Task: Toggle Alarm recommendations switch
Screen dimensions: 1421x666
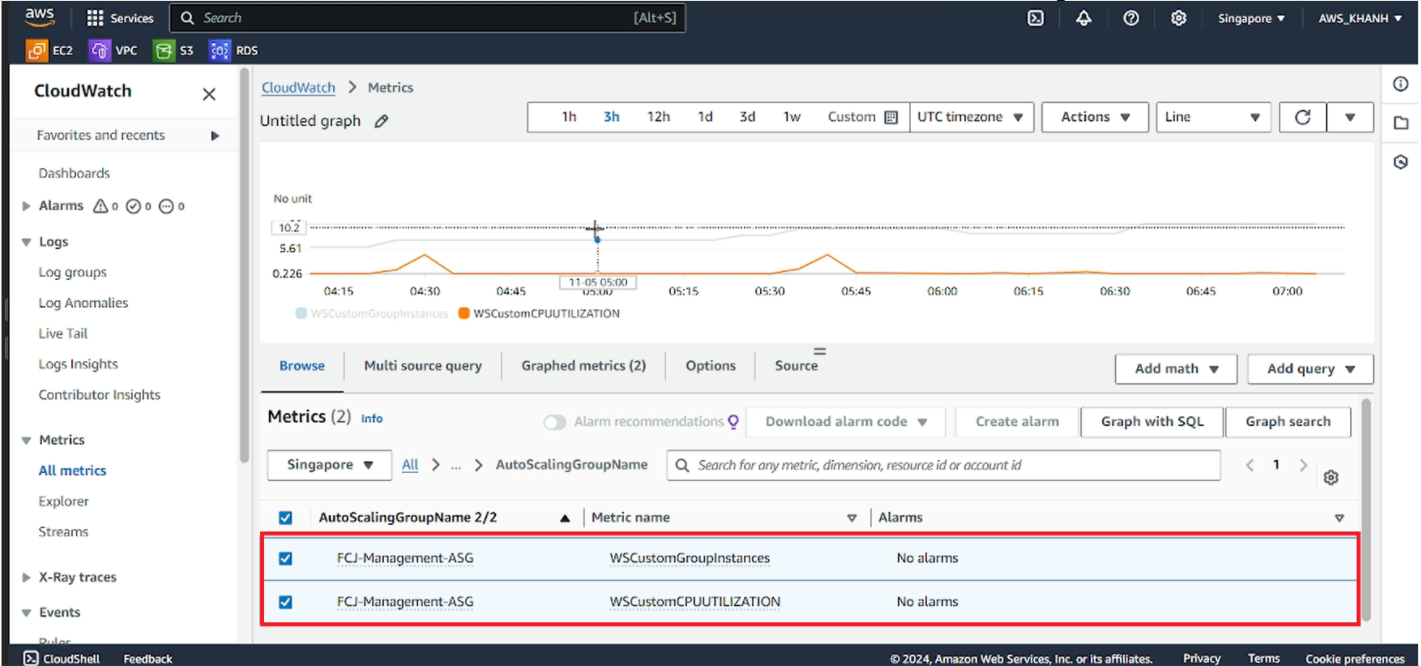Action: click(555, 422)
